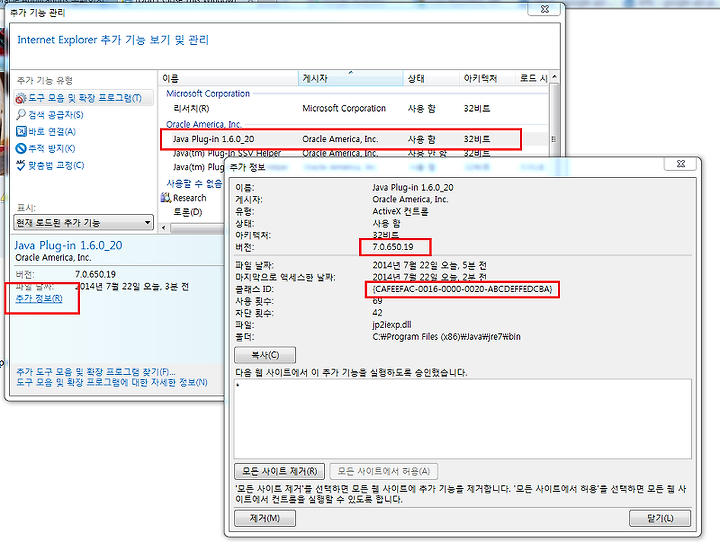Select the 토론(D) add-on row
This screenshot has height=542, width=720.
tap(188, 212)
